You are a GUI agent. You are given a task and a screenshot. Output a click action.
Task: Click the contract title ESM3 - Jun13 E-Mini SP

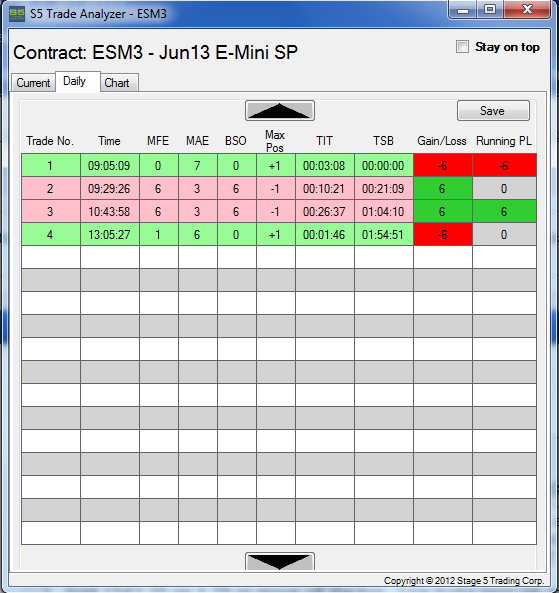click(195, 52)
